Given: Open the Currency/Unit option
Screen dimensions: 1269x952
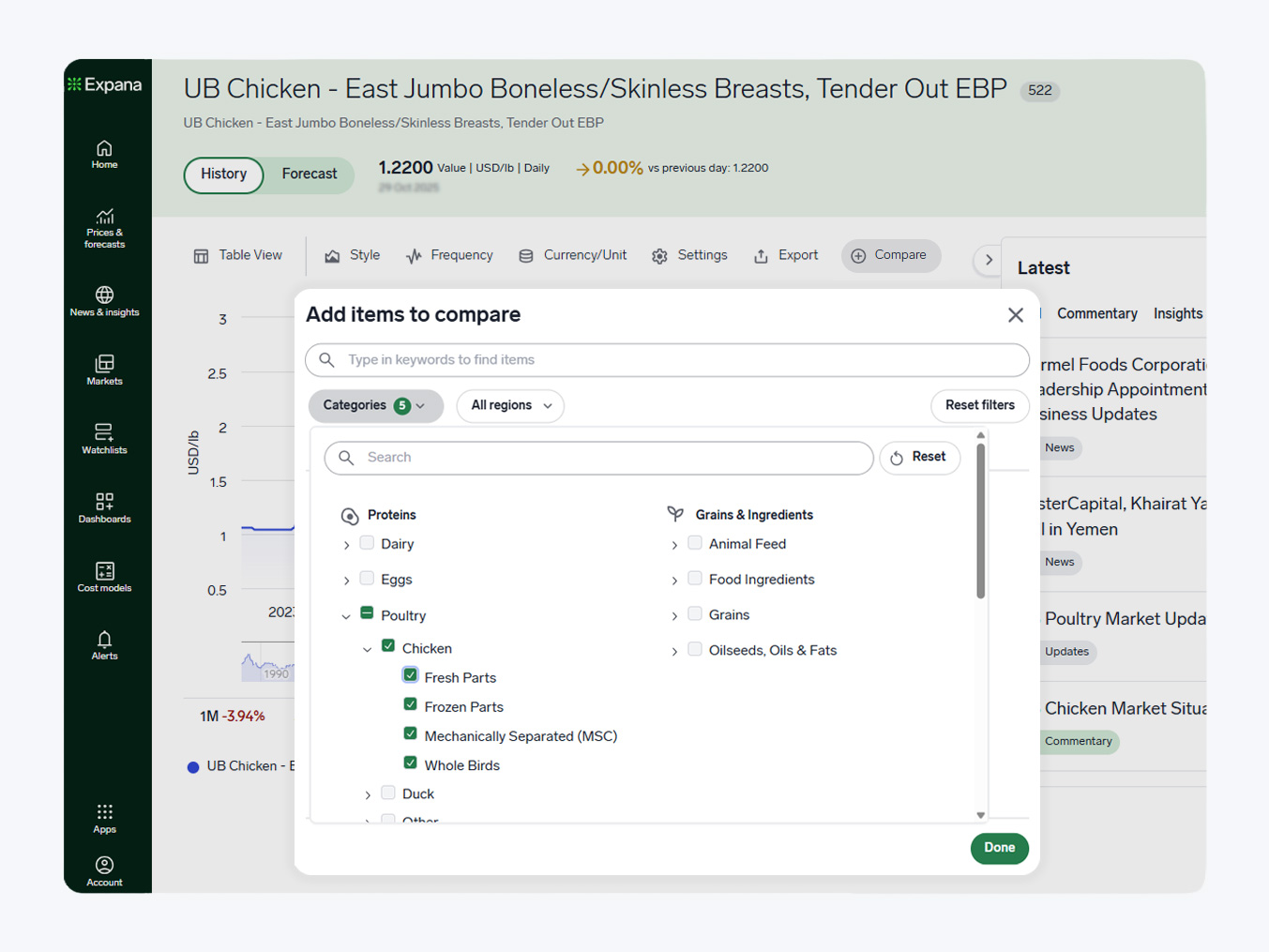Looking at the screenshot, I should [573, 255].
